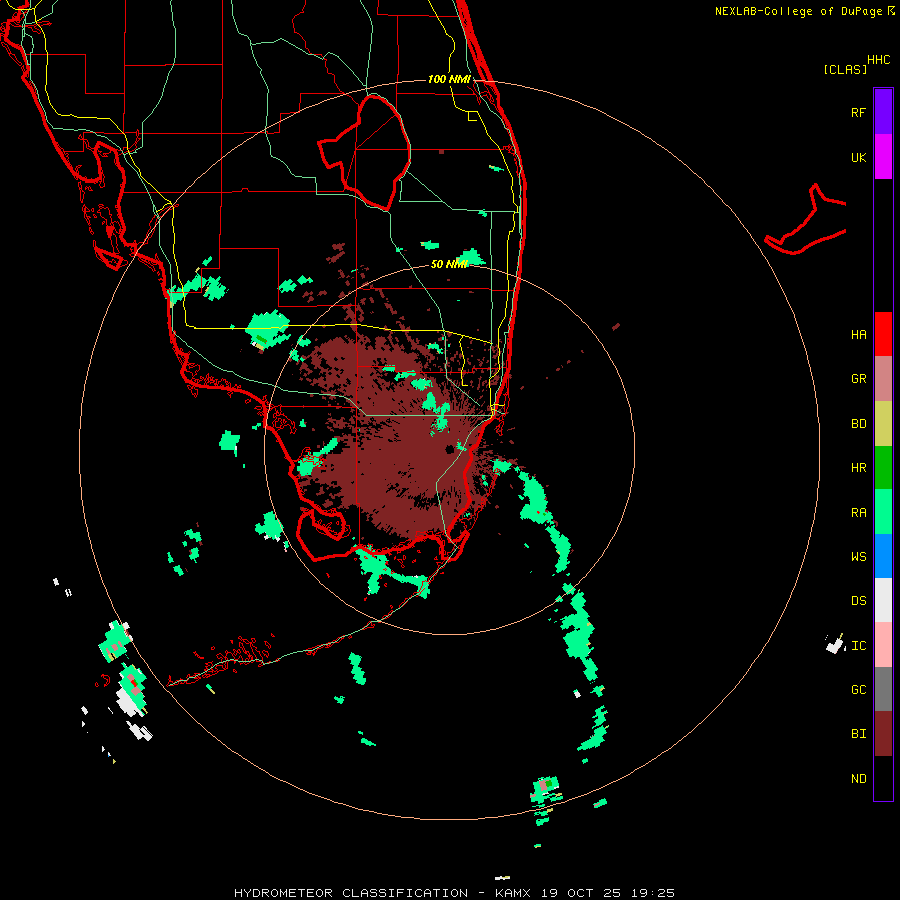Click the IC legend label
The image size is (900, 900).
(x=858, y=646)
